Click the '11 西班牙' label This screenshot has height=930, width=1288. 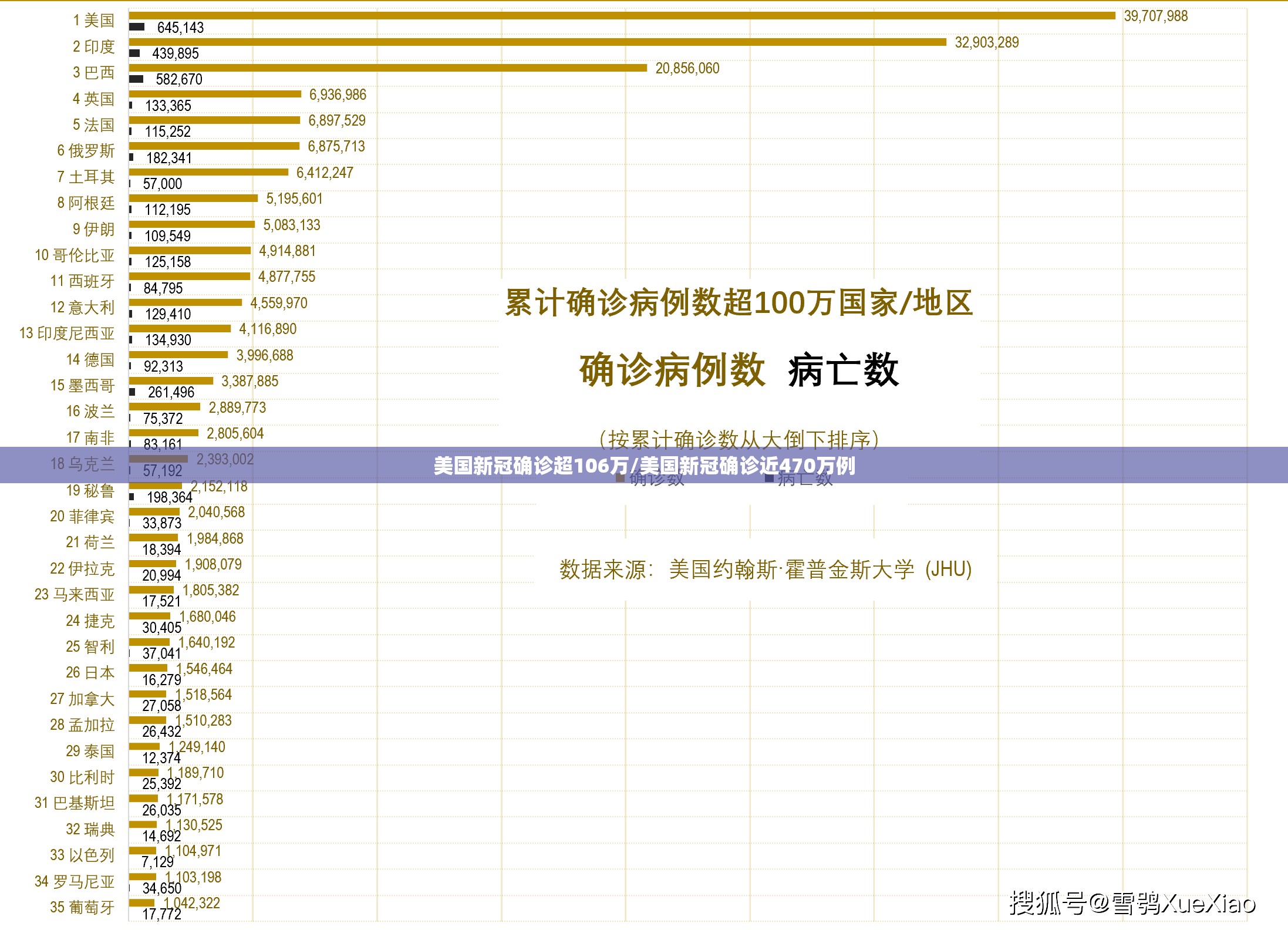(82, 281)
